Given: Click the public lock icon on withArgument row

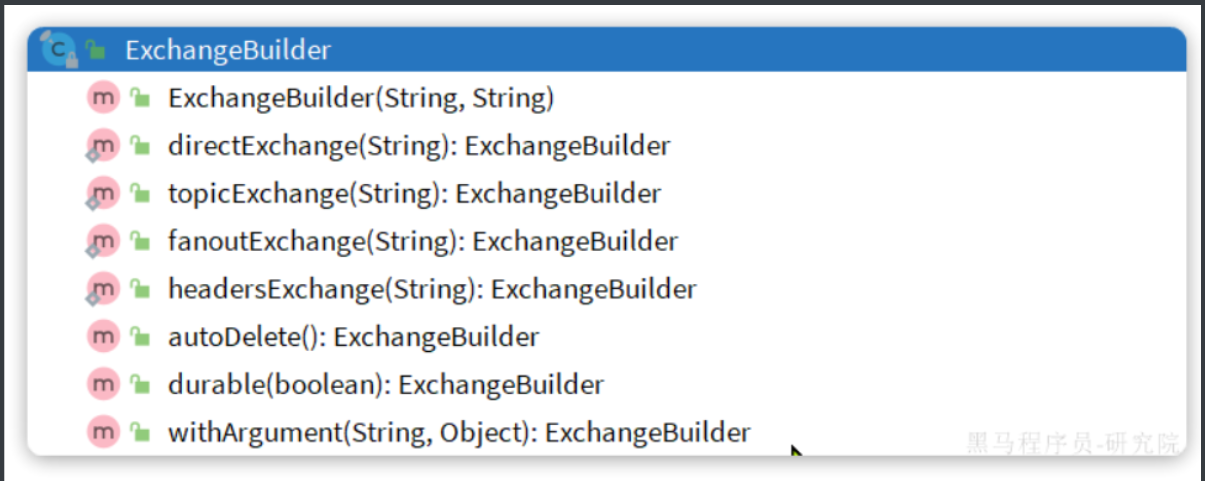Looking at the screenshot, I should tap(140, 433).
